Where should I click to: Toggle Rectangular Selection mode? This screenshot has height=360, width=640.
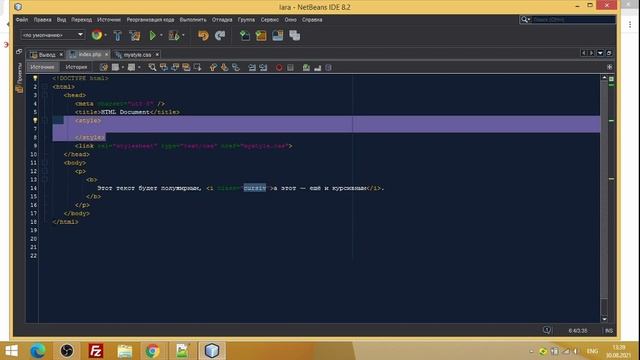click(198, 67)
